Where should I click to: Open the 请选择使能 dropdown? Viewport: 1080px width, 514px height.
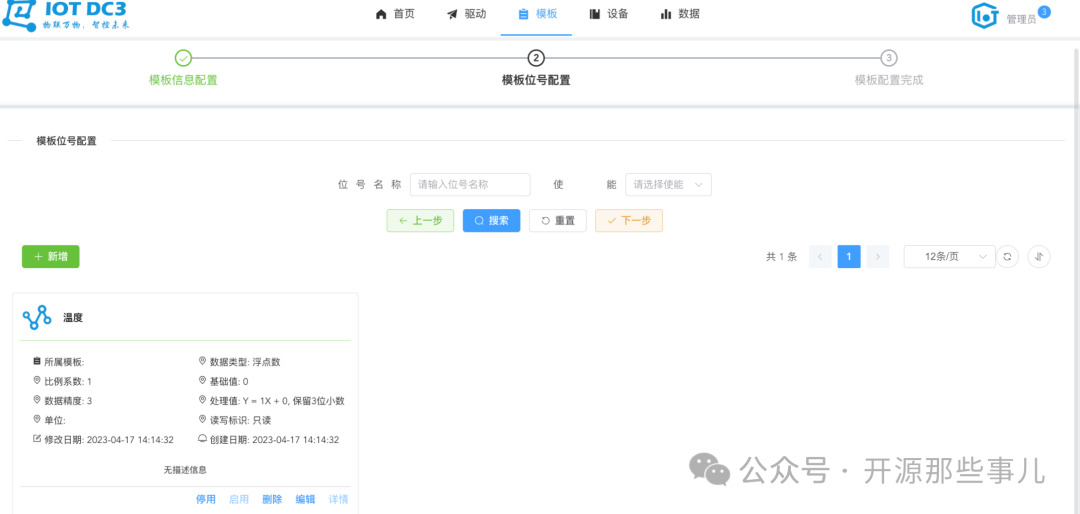668,185
